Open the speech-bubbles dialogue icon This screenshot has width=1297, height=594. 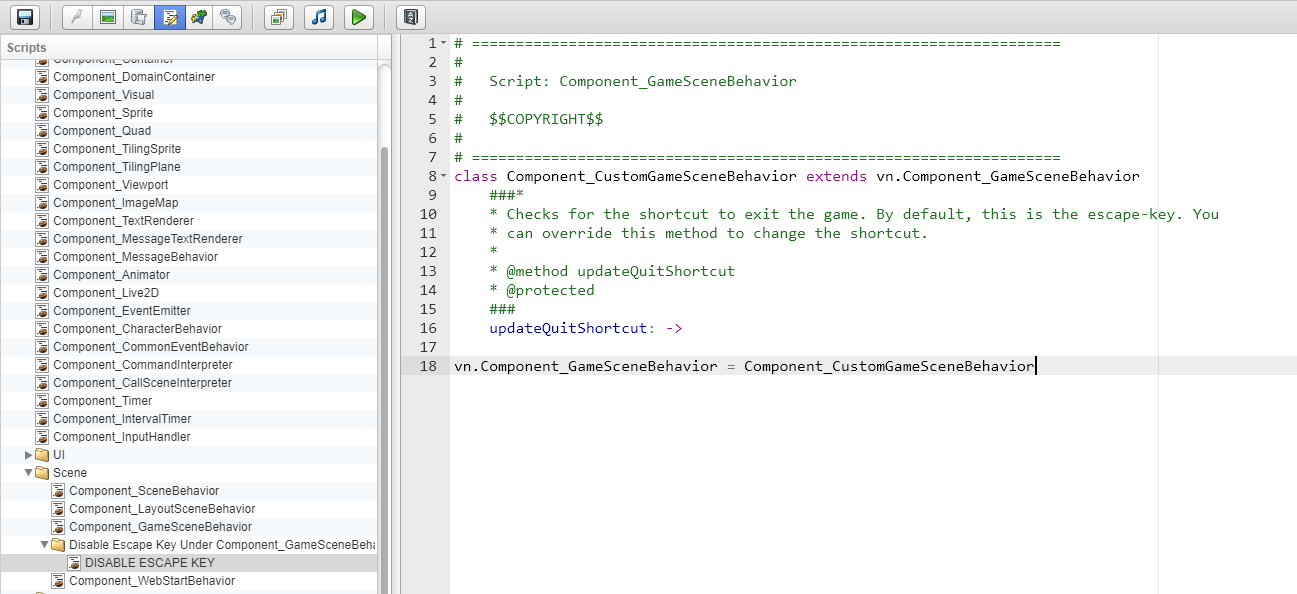(229, 17)
